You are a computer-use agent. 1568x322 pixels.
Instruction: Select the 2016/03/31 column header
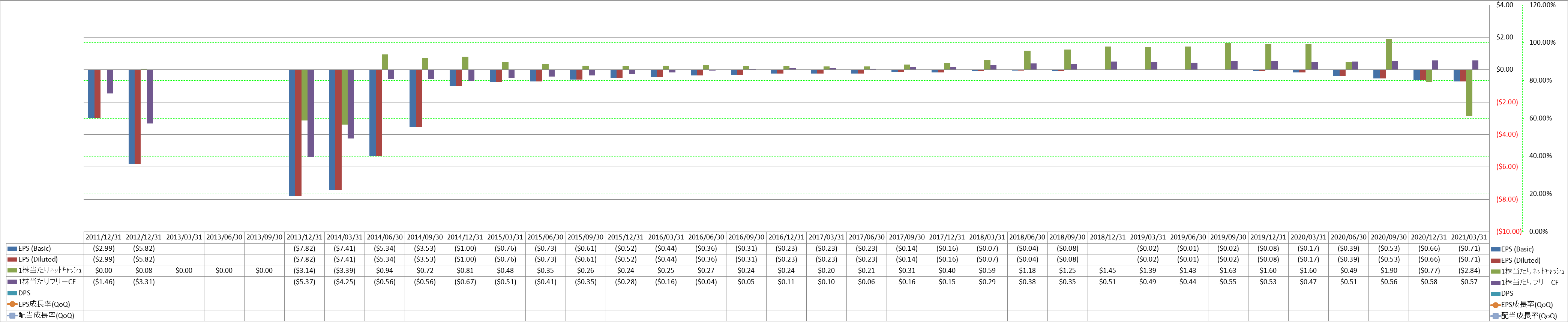[666, 237]
